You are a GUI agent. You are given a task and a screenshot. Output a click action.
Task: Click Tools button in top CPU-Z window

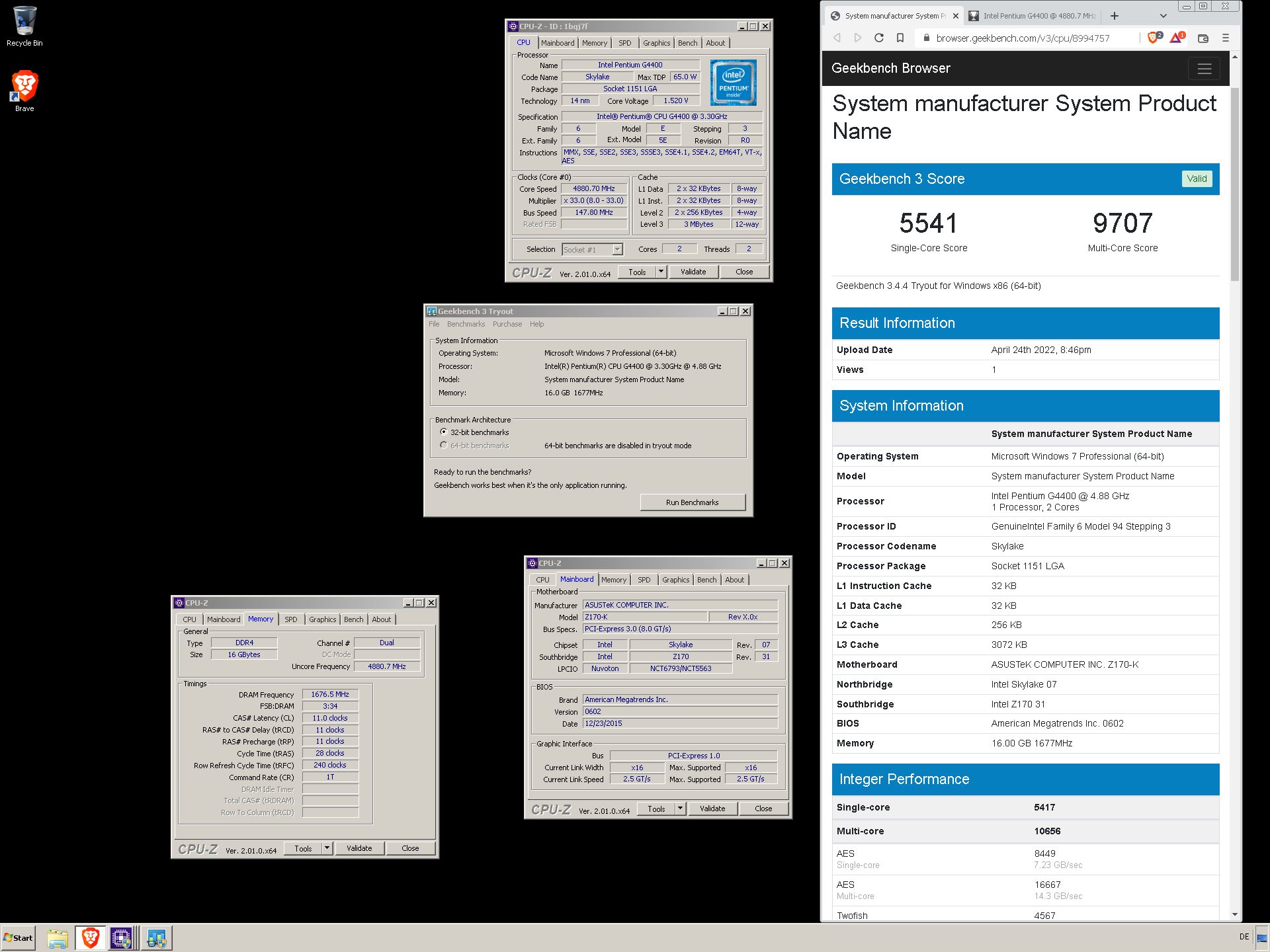[x=637, y=272]
